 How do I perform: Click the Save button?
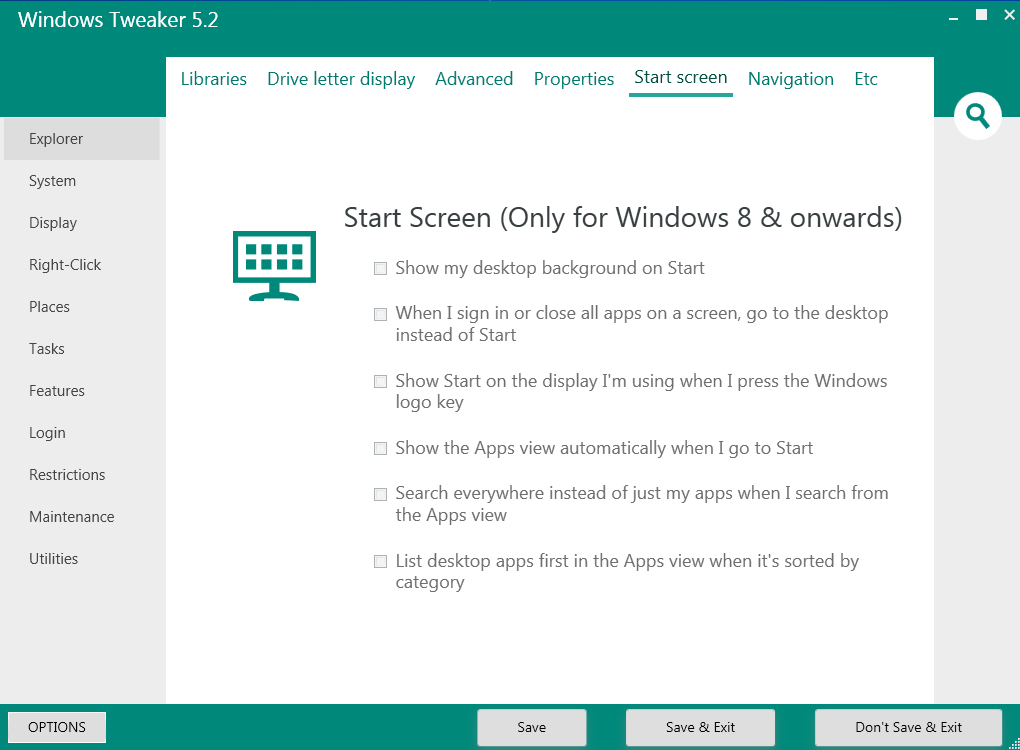pyautogui.click(x=531, y=727)
